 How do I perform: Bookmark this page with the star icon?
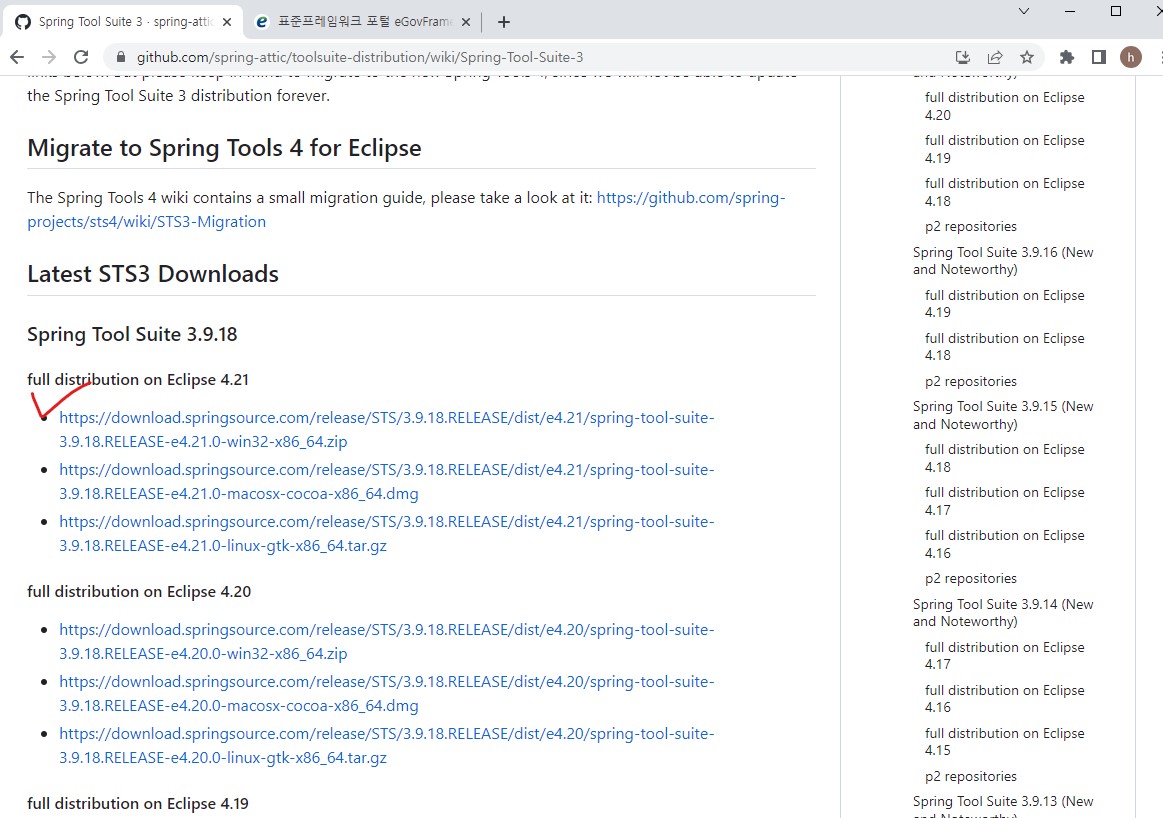tap(1027, 57)
